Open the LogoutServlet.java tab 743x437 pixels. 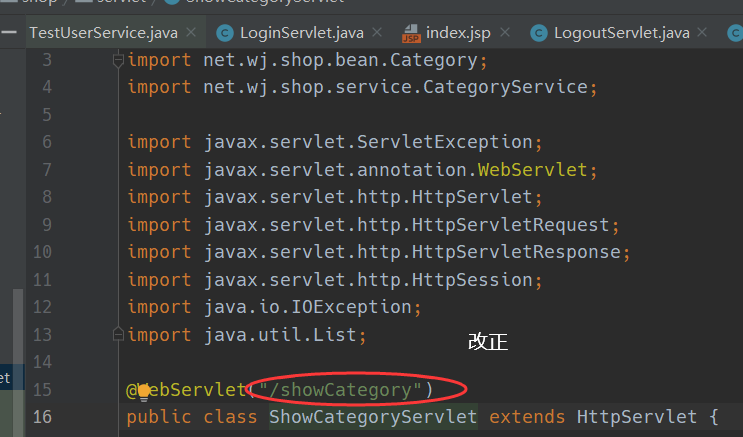(622, 33)
